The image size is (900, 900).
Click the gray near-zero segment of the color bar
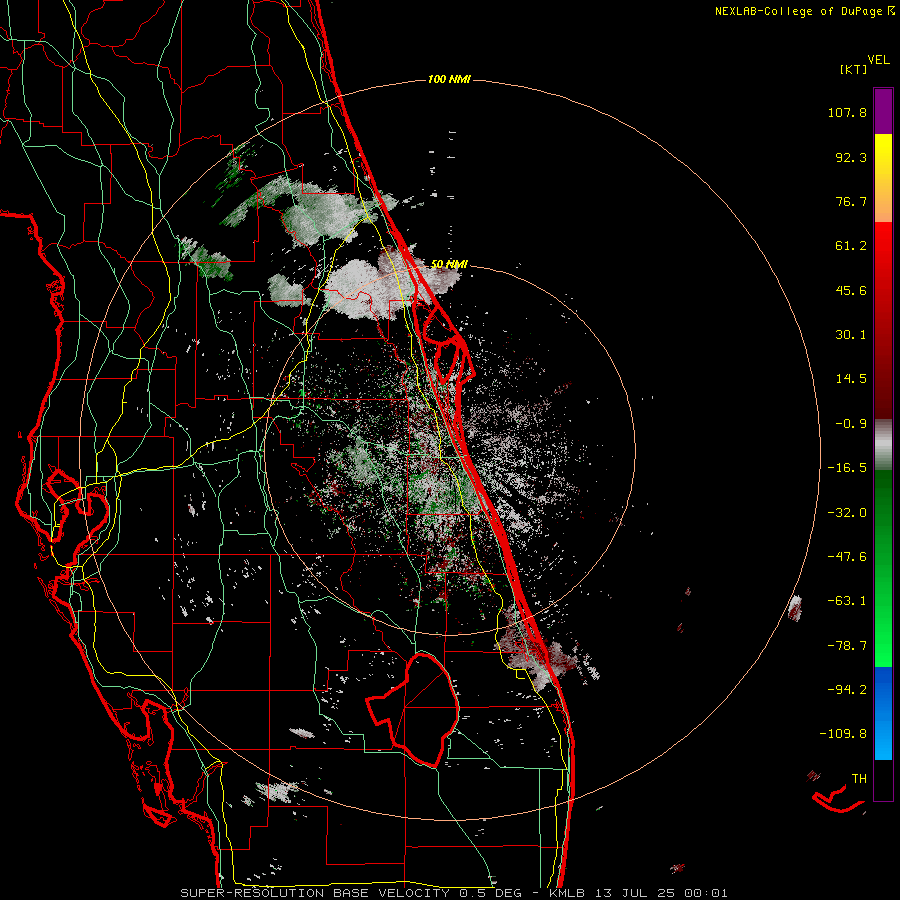pyautogui.click(x=883, y=443)
